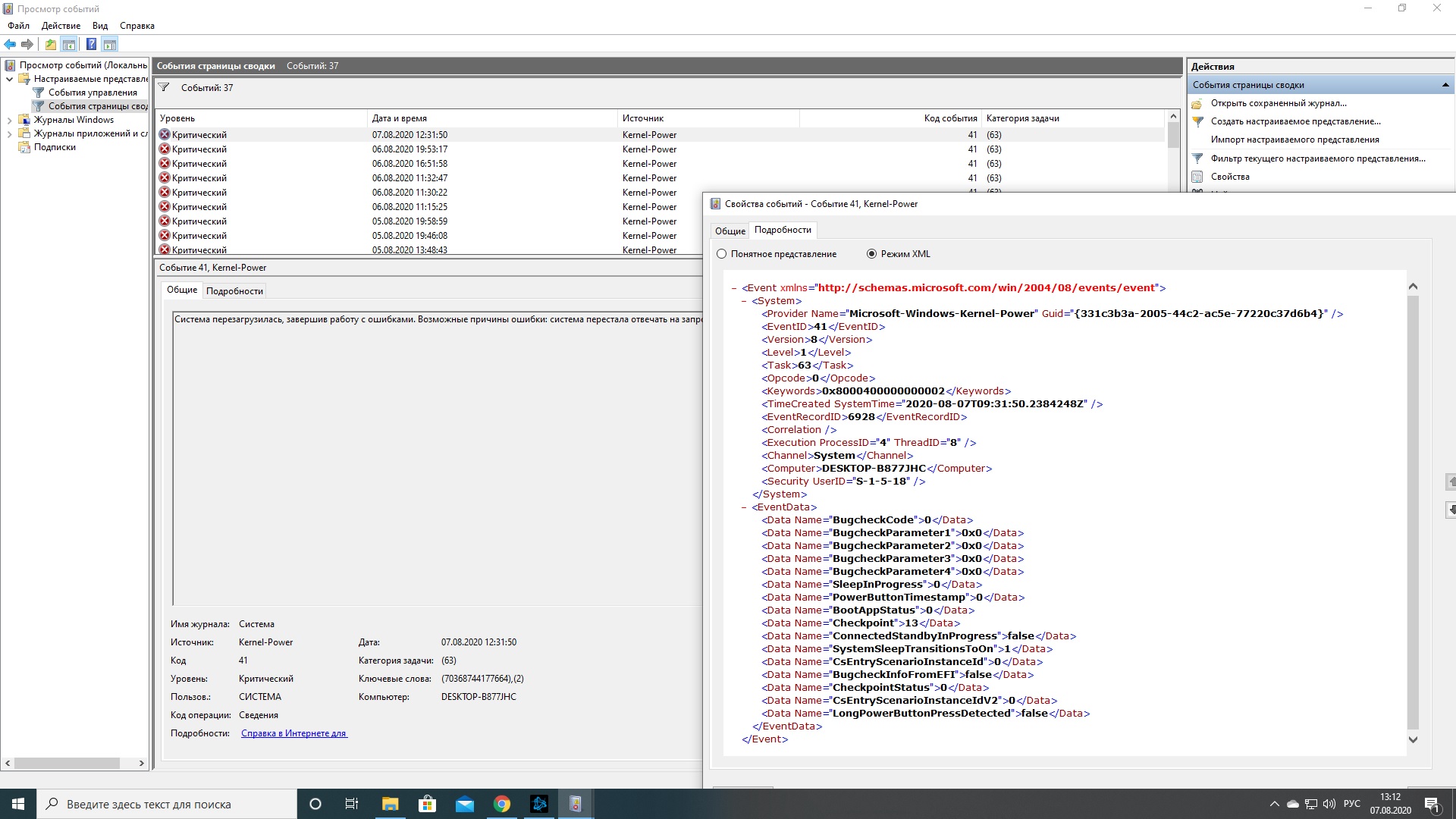Open Cortana circle icon on taskbar
The image size is (1456, 819).
[x=315, y=804]
